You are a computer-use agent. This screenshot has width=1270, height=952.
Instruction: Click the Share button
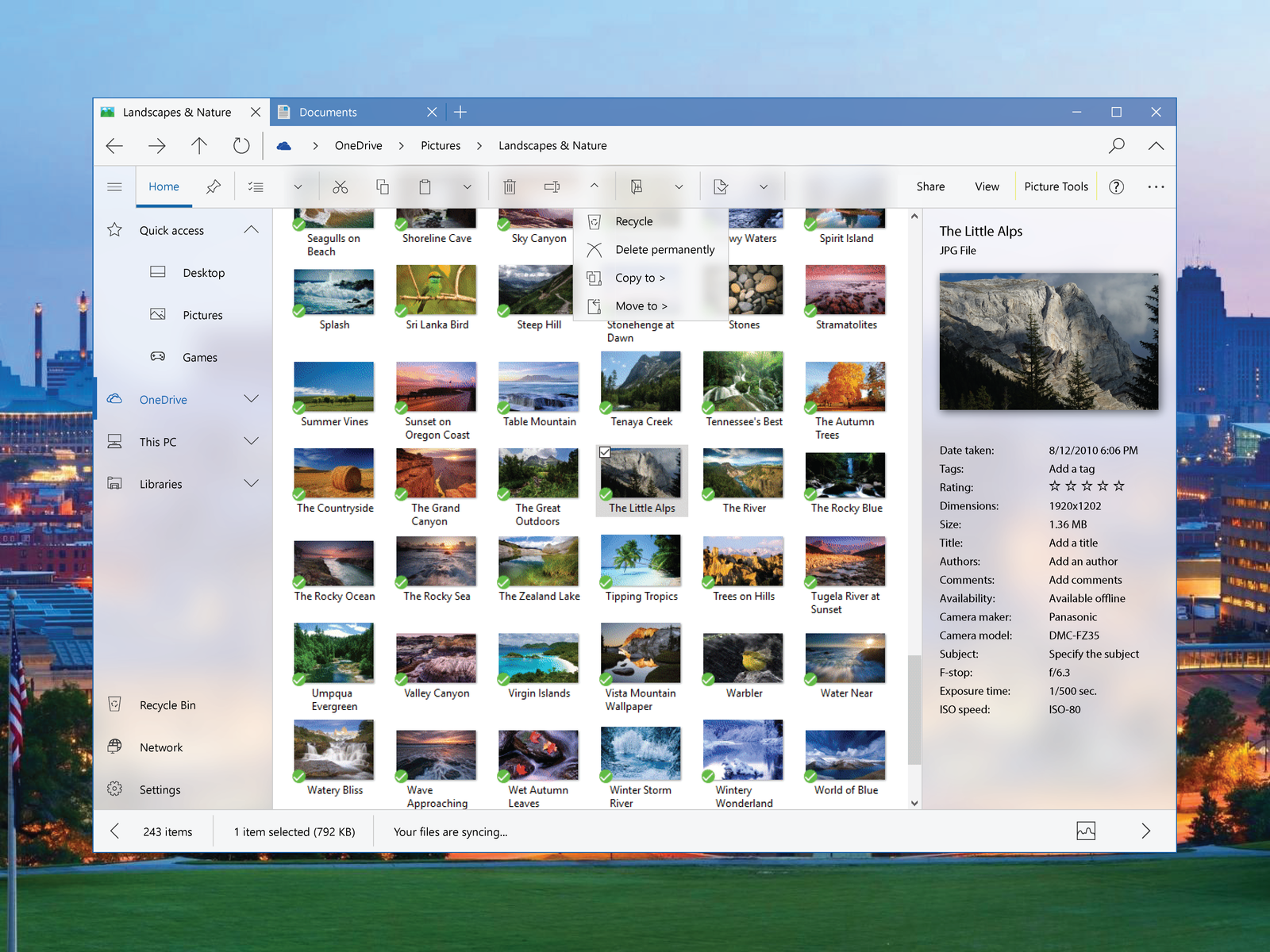pyautogui.click(x=929, y=186)
